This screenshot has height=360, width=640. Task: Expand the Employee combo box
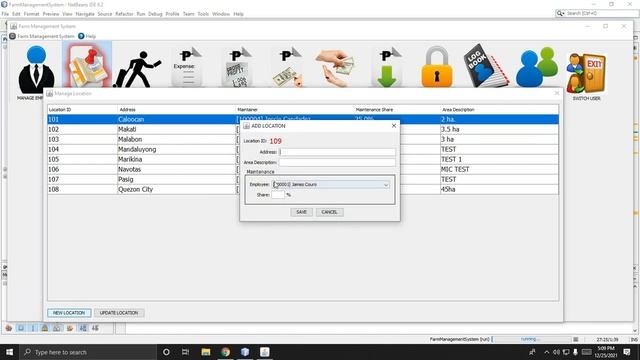click(x=386, y=185)
